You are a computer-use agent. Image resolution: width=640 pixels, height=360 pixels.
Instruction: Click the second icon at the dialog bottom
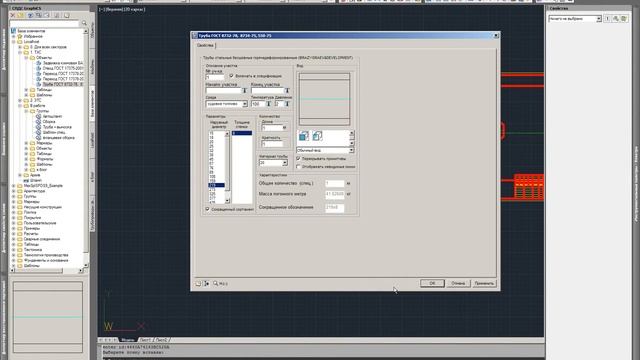[x=207, y=283]
